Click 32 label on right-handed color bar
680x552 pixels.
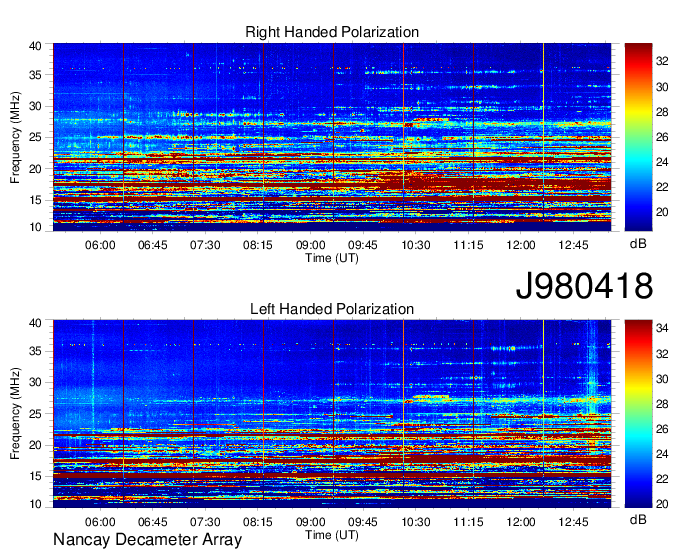[662, 62]
